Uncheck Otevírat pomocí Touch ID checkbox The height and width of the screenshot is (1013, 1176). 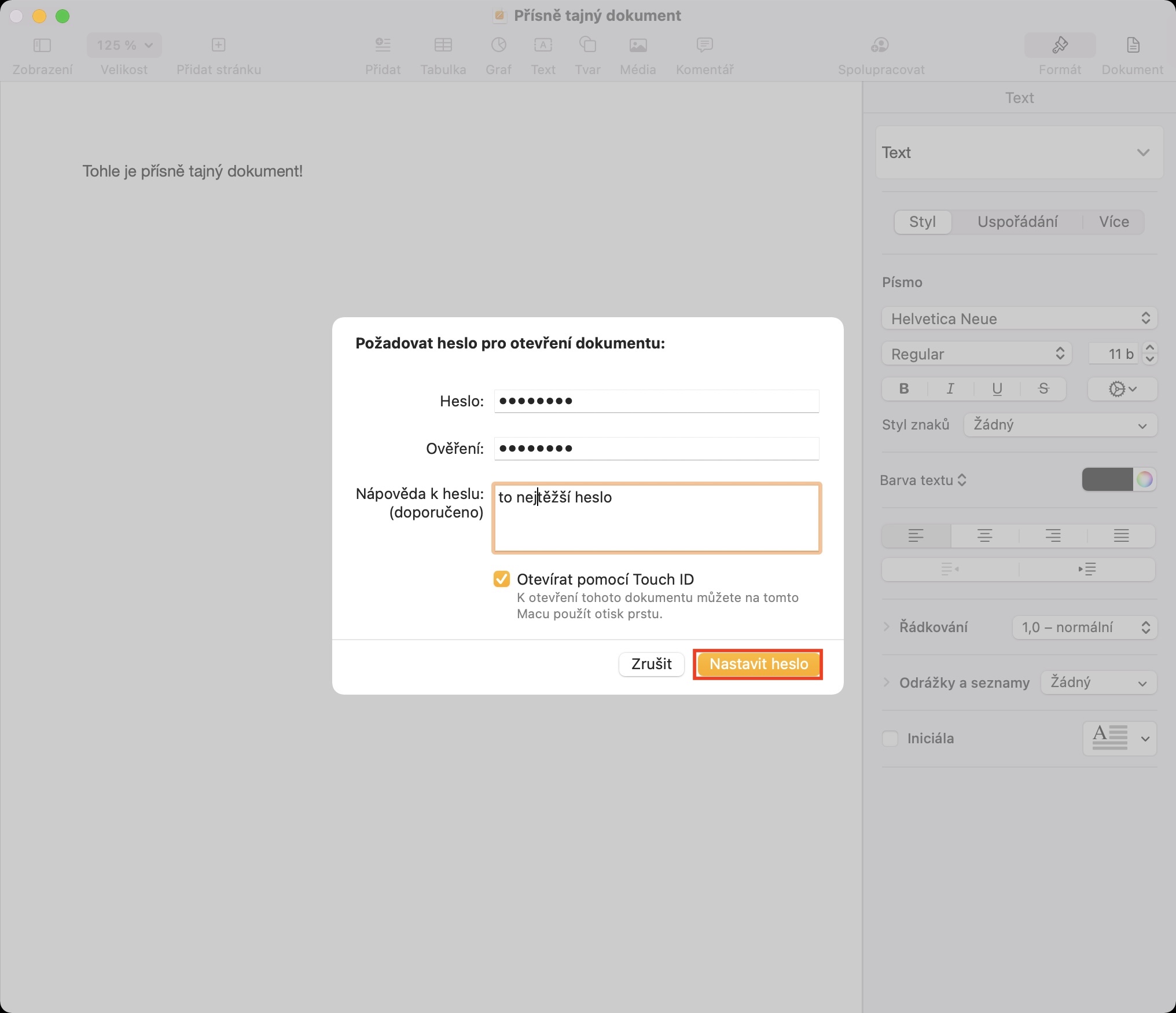[x=502, y=579]
